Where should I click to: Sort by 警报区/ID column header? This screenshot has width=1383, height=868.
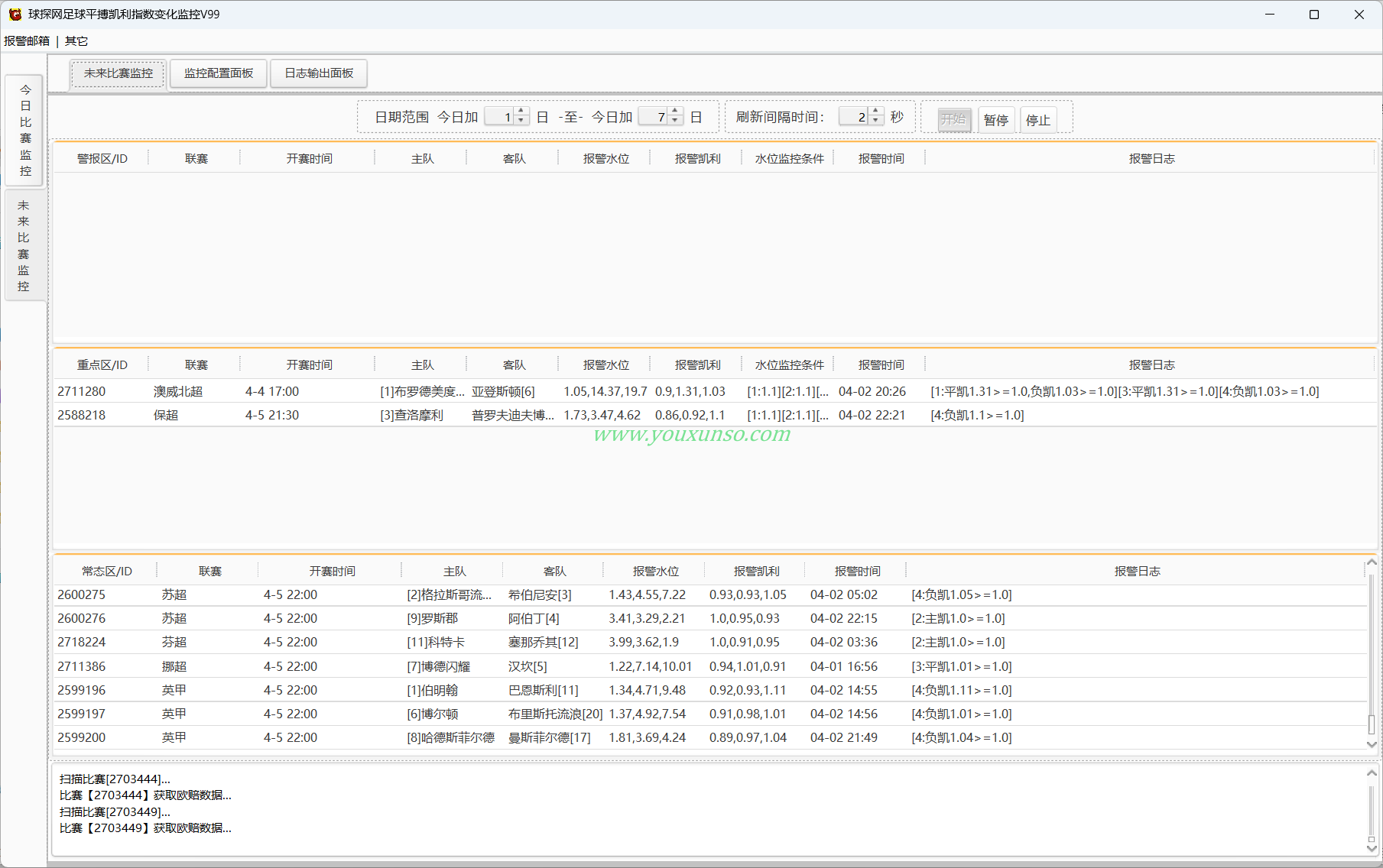[x=102, y=158]
